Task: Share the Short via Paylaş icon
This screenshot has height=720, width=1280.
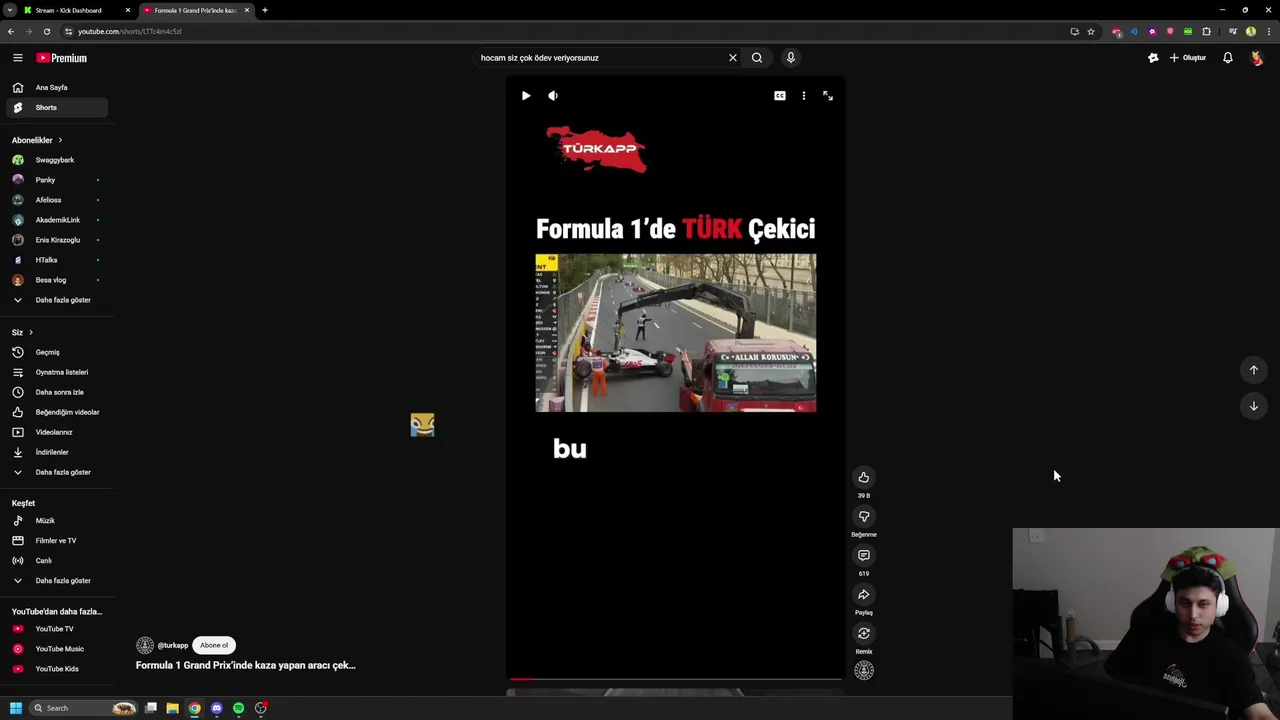Action: [x=864, y=594]
